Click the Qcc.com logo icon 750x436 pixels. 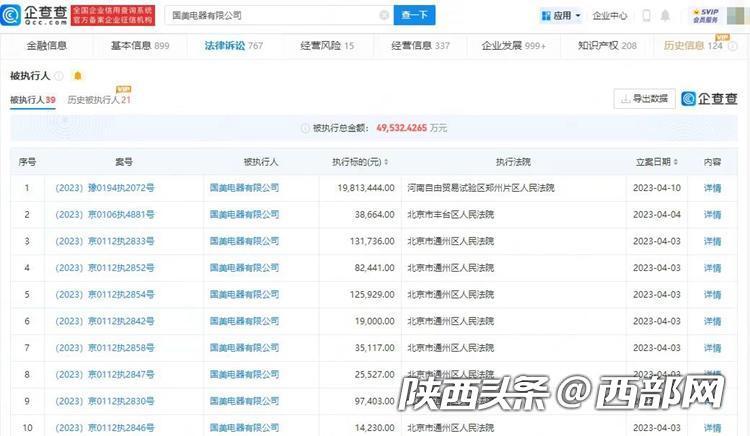(x=11, y=15)
